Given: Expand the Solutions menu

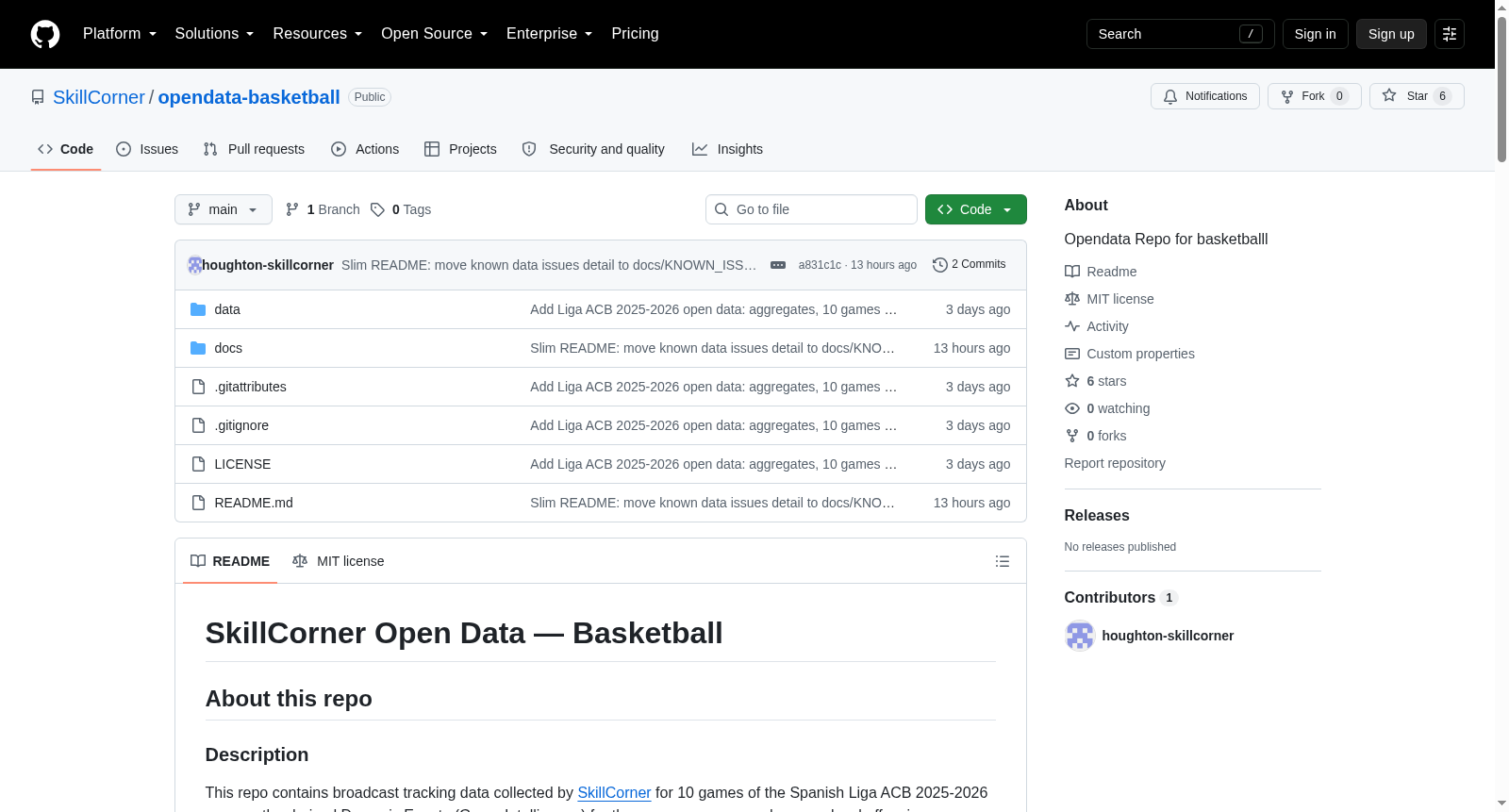Looking at the screenshot, I should [x=214, y=34].
